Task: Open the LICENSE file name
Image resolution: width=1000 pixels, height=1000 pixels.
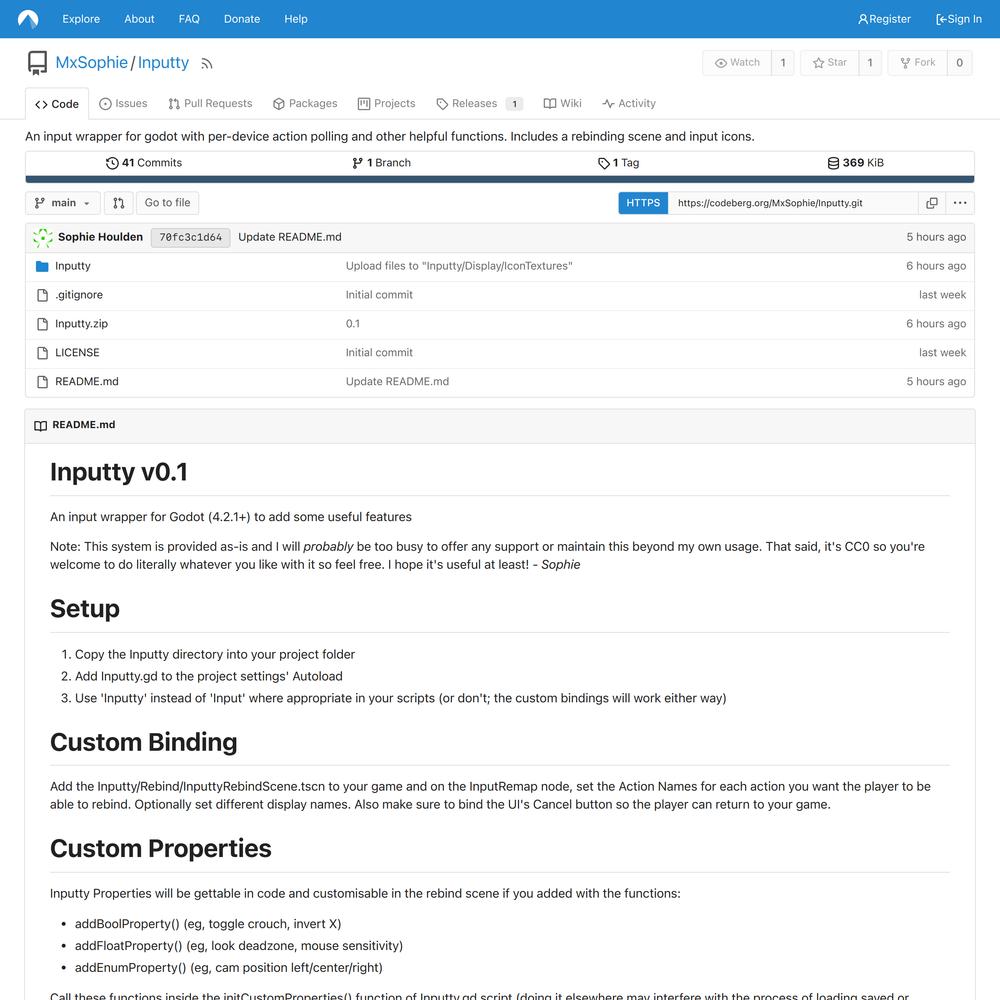Action: [77, 353]
